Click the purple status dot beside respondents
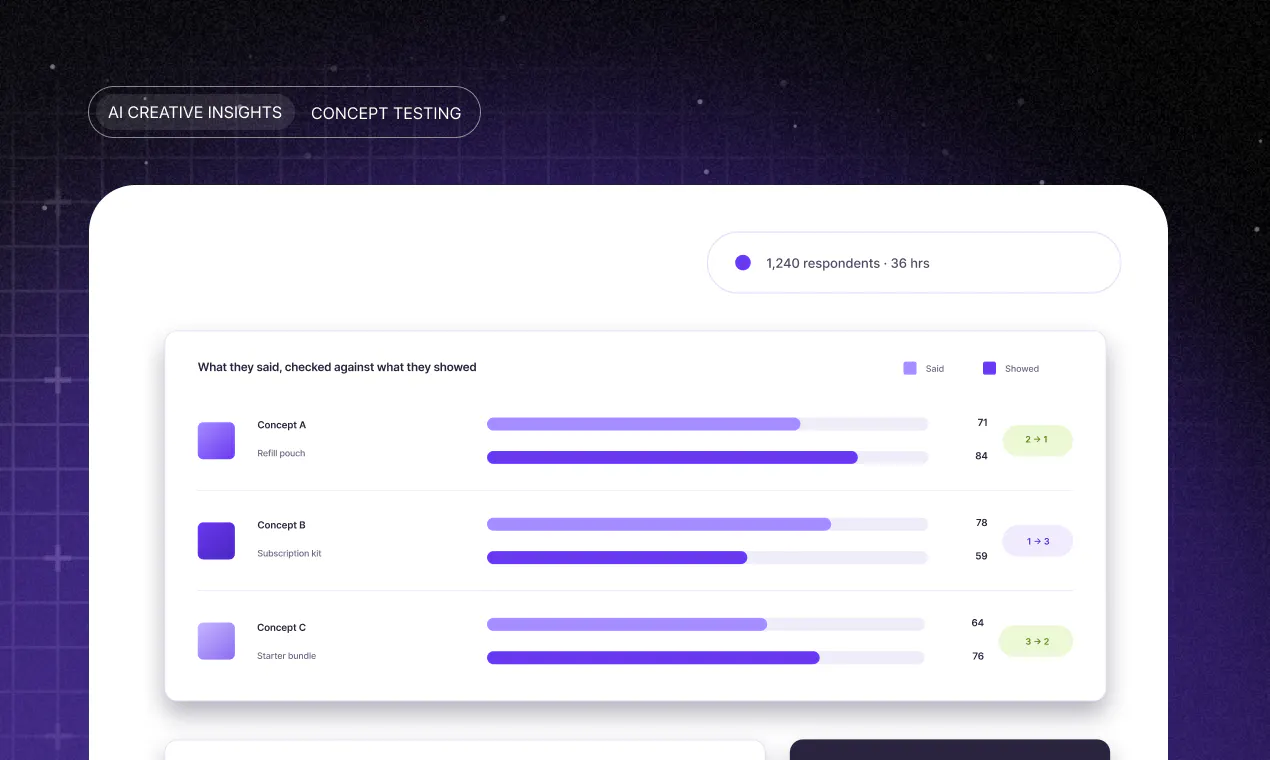Screen dimensions: 1270x760 [x=743, y=263]
